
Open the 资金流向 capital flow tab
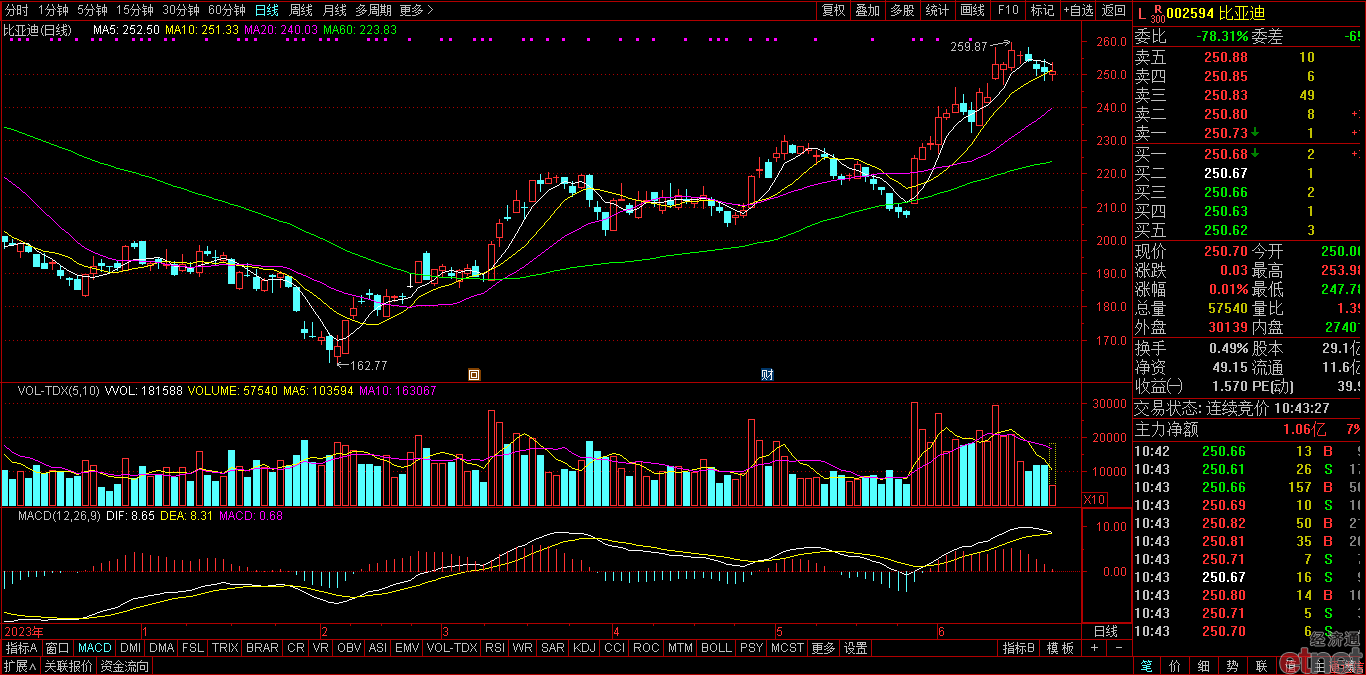point(125,666)
